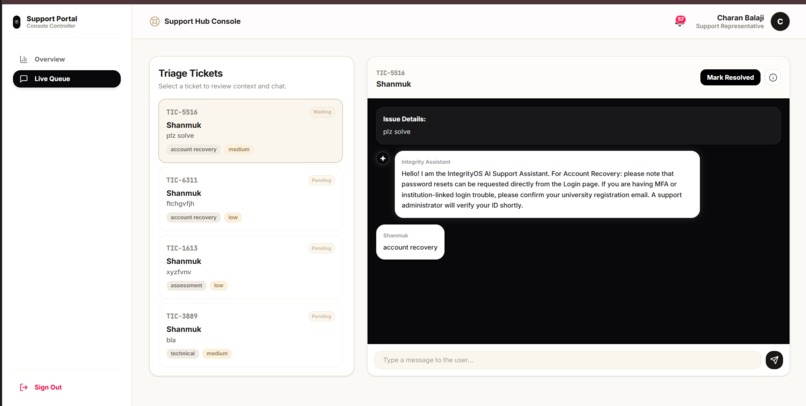Image resolution: width=806 pixels, height=406 pixels.
Task: Click the low tag on TIC-1613
Action: [218, 285]
